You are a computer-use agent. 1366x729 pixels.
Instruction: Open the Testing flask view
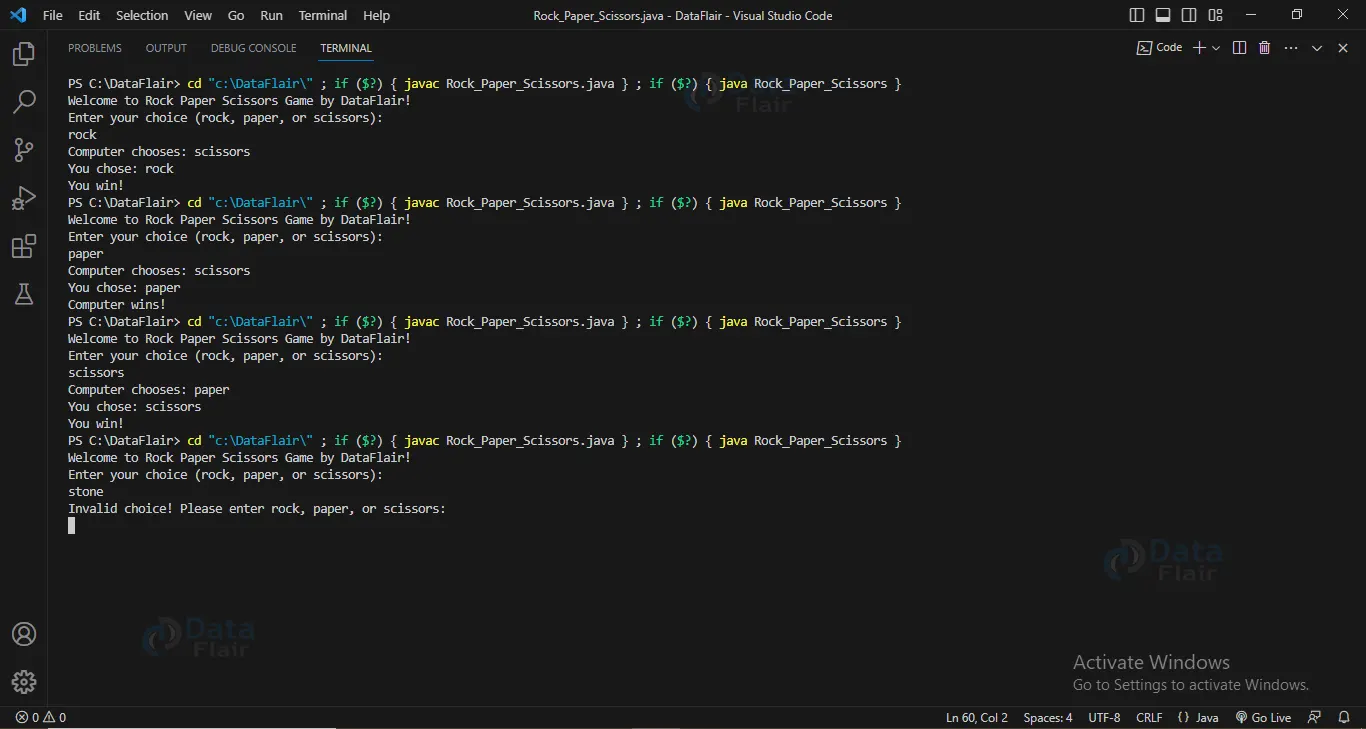pyautogui.click(x=23, y=294)
